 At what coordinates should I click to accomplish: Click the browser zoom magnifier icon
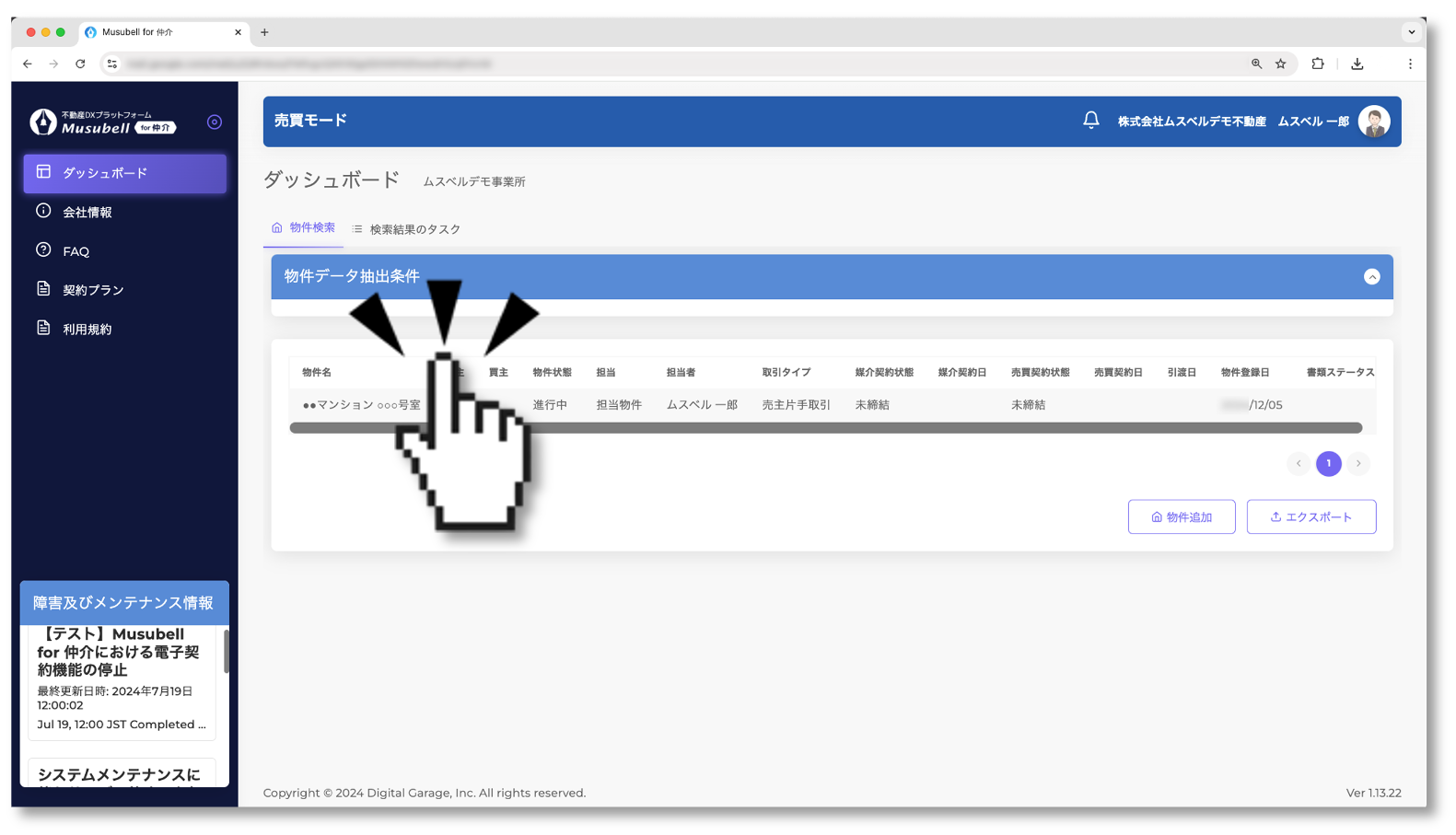coord(1256,64)
